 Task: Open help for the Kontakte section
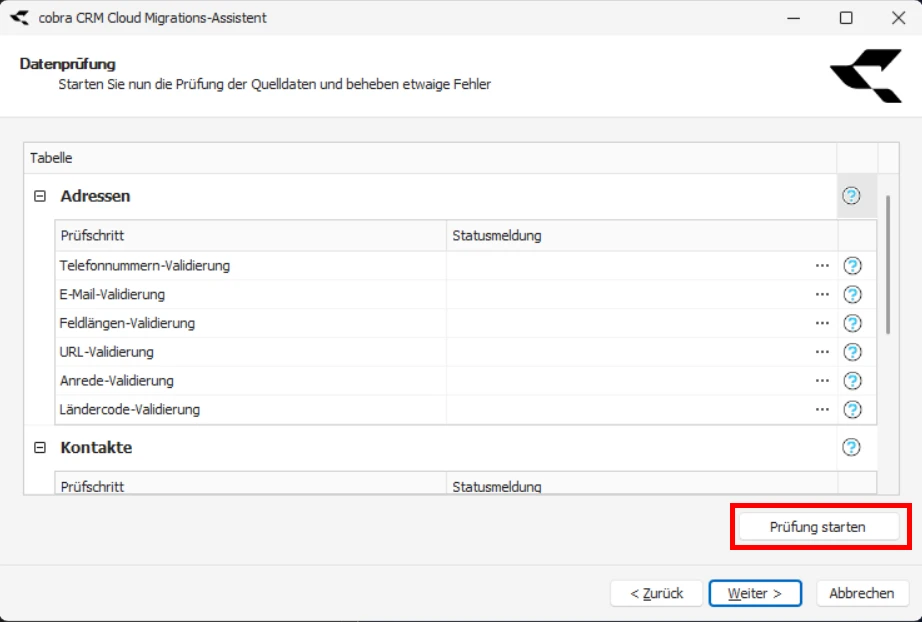[852, 447]
